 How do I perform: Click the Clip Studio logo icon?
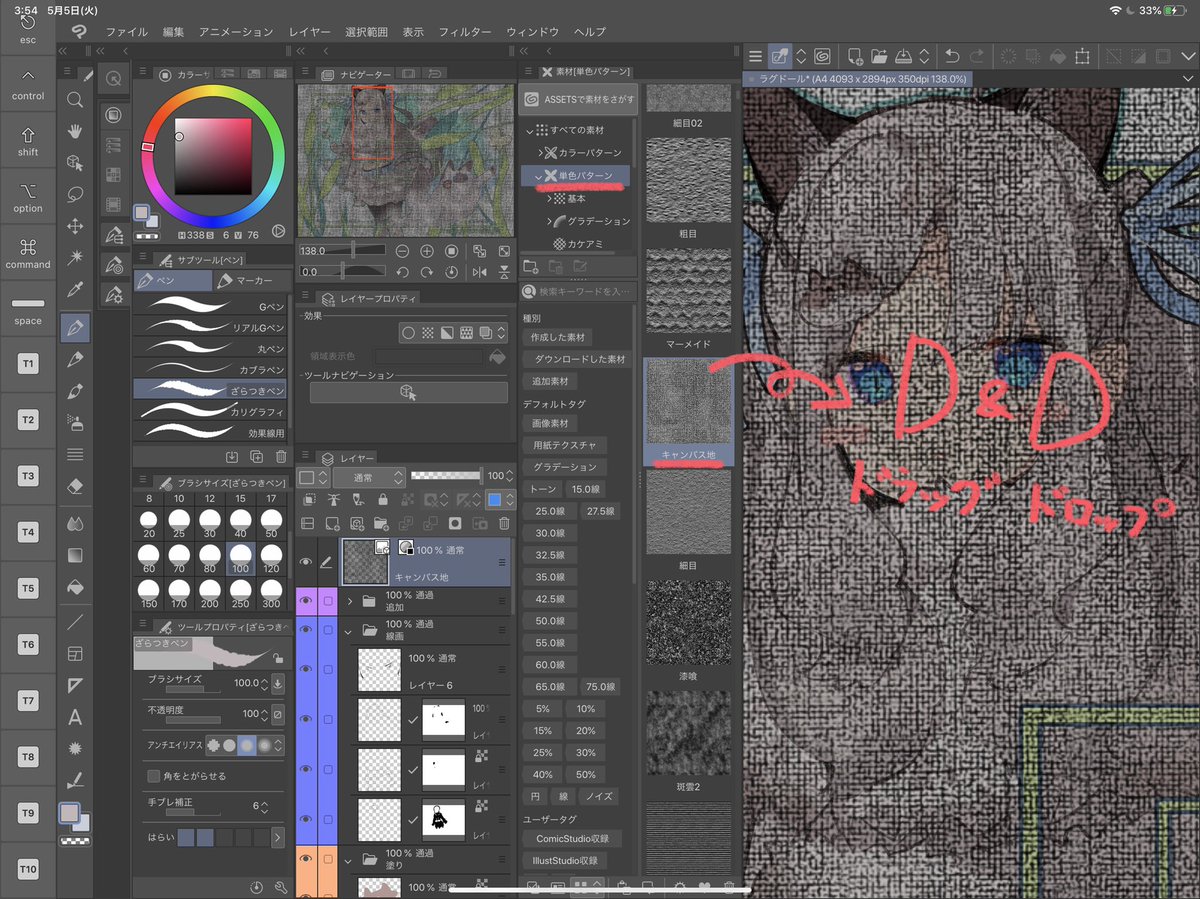(78, 31)
